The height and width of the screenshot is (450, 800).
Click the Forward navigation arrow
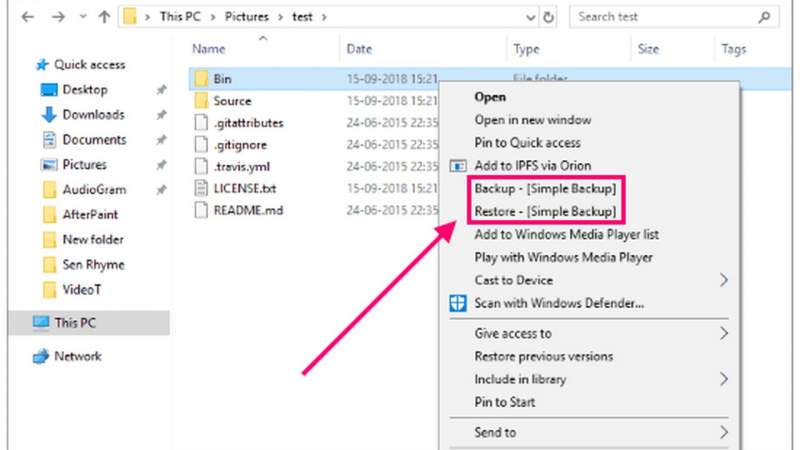pyautogui.click(x=58, y=17)
